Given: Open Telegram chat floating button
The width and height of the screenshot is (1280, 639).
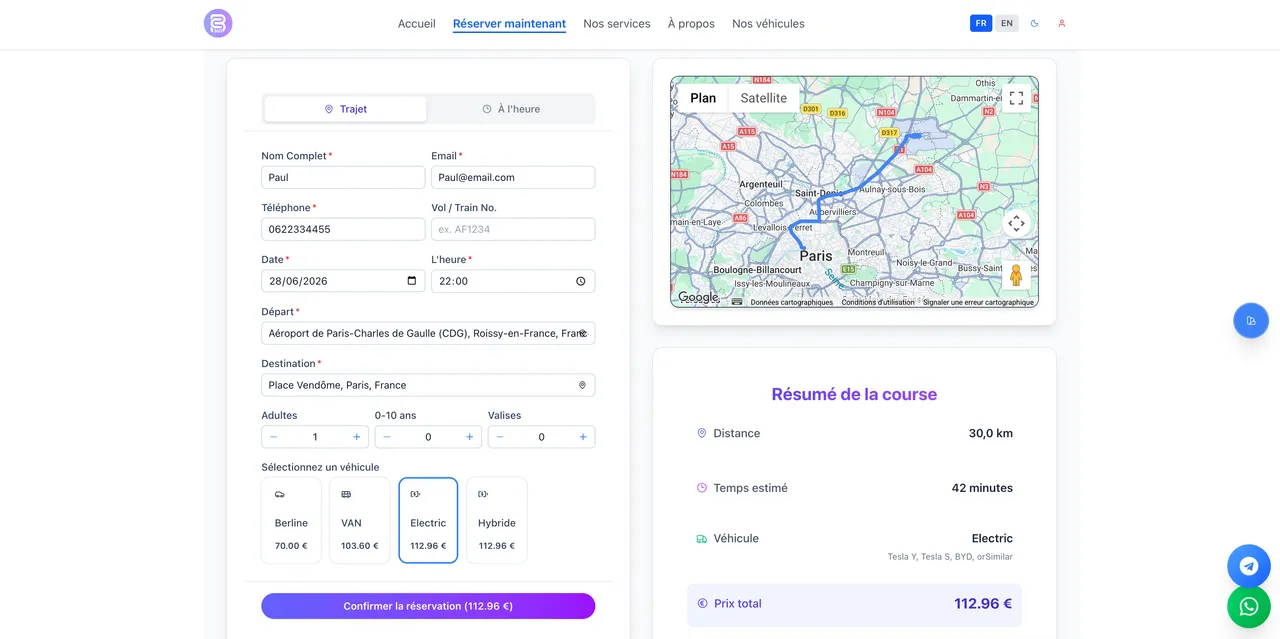Looking at the screenshot, I should [1249, 566].
